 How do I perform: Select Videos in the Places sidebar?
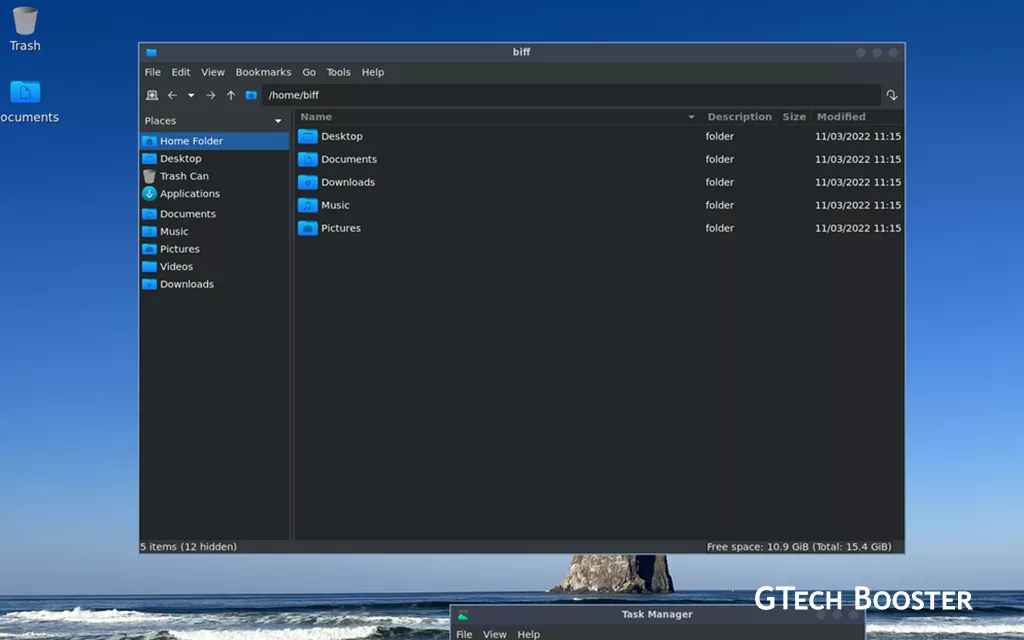coord(176,267)
